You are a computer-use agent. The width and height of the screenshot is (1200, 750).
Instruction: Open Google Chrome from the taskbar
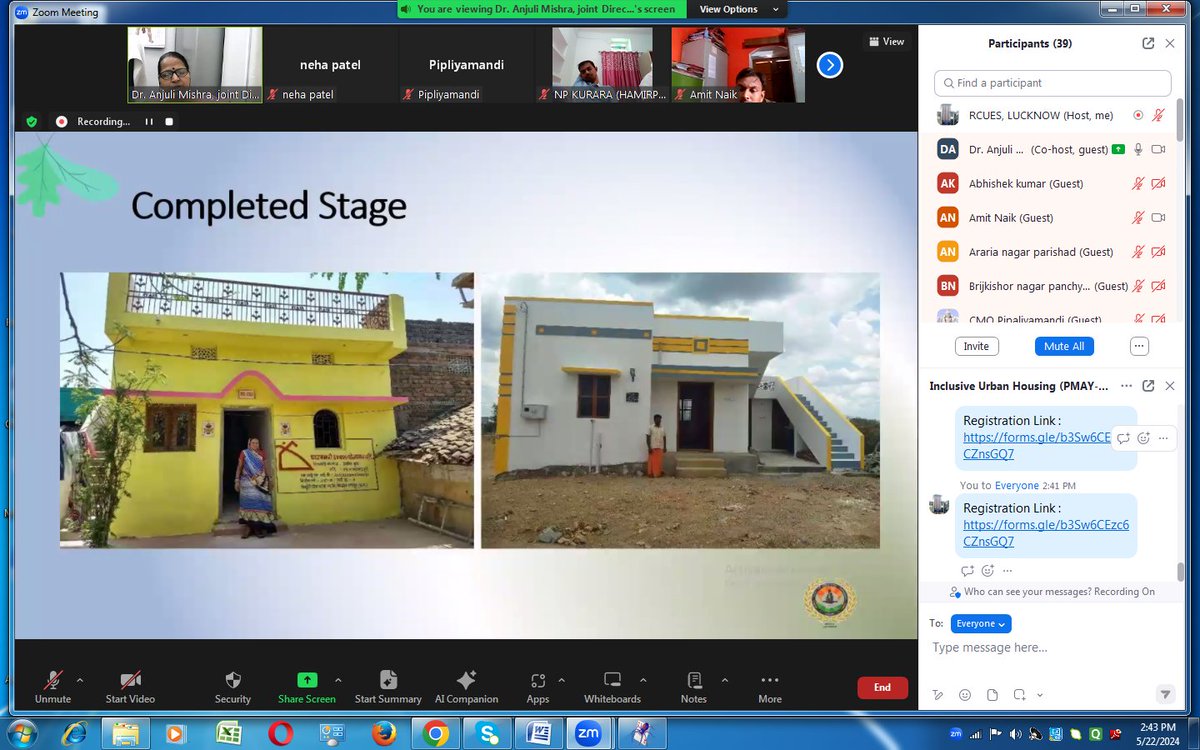[435, 733]
